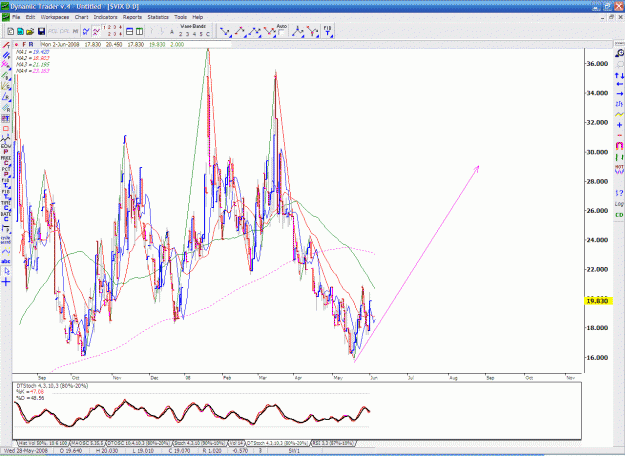Screen dimensions: 625x456
Task: Click the red dot in chart header
Action: pos(16,45)
